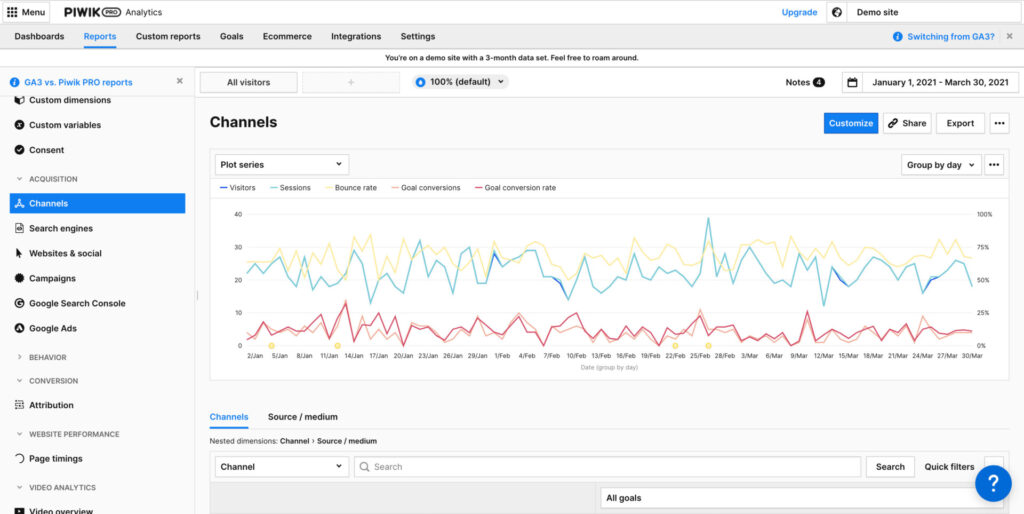The image size is (1024, 514).
Task: Hide the Goal conversion rate series
Action: tap(514, 188)
